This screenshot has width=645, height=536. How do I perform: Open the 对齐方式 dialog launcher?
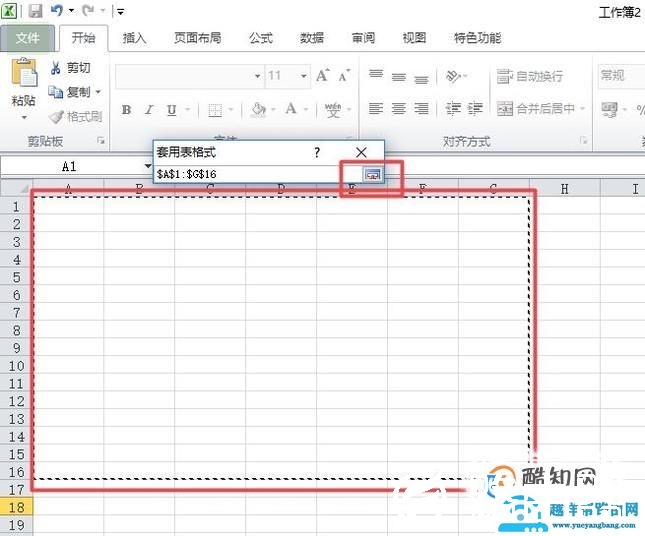(583, 141)
